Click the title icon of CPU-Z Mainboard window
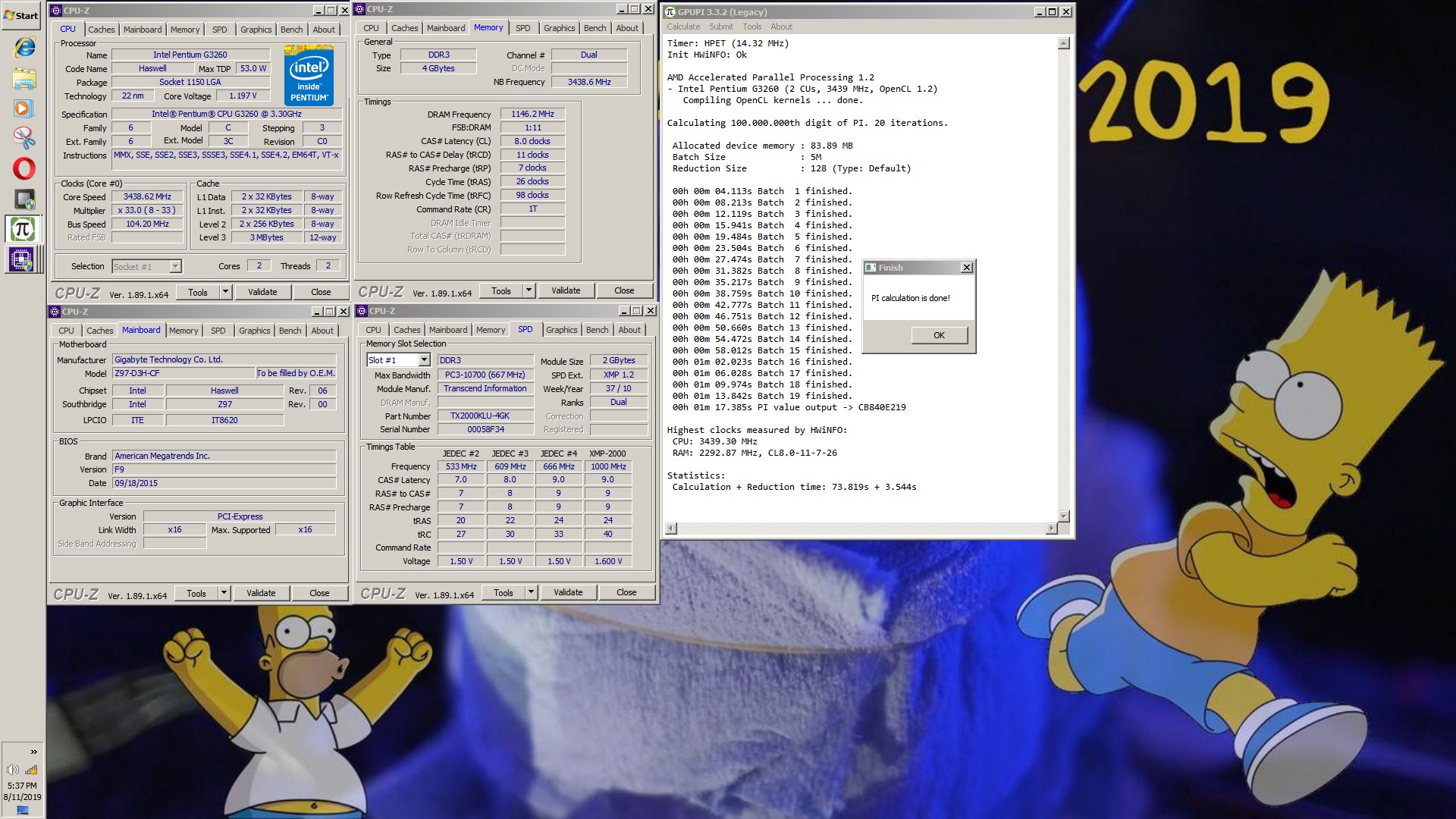The width and height of the screenshot is (1456, 819). click(x=55, y=312)
